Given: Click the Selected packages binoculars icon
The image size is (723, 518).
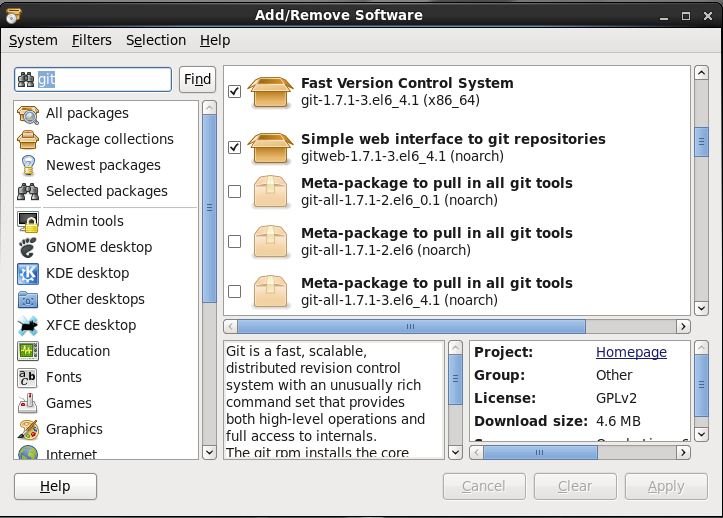Looking at the screenshot, I should pos(28,191).
